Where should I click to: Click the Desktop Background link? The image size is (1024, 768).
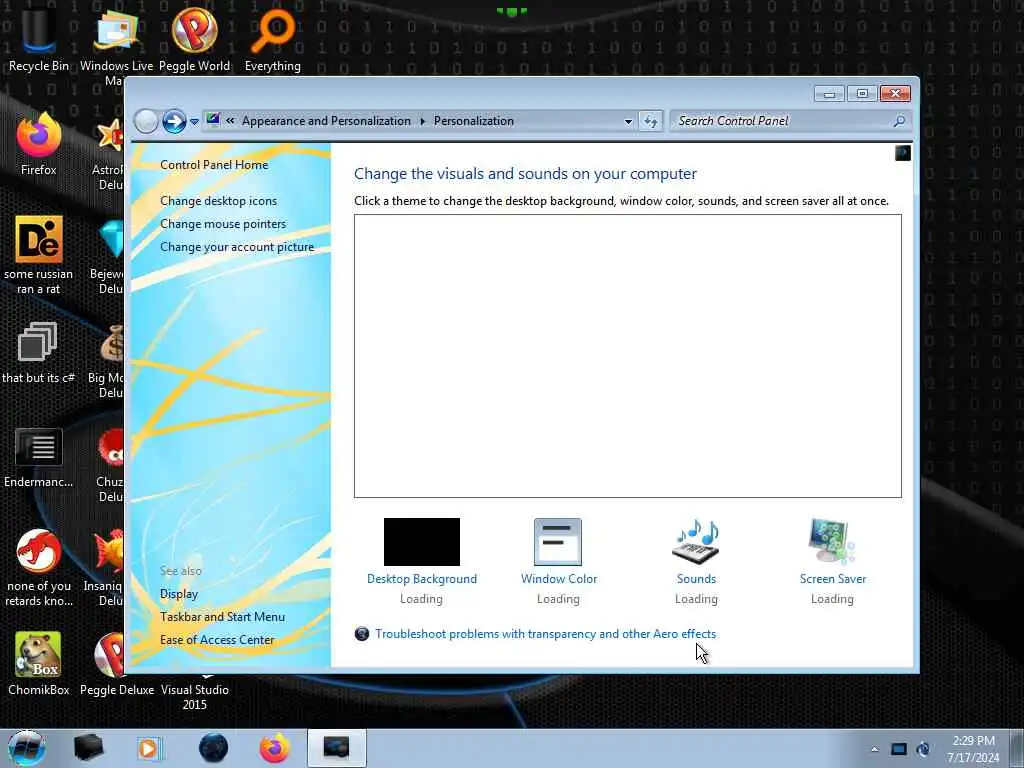point(422,579)
